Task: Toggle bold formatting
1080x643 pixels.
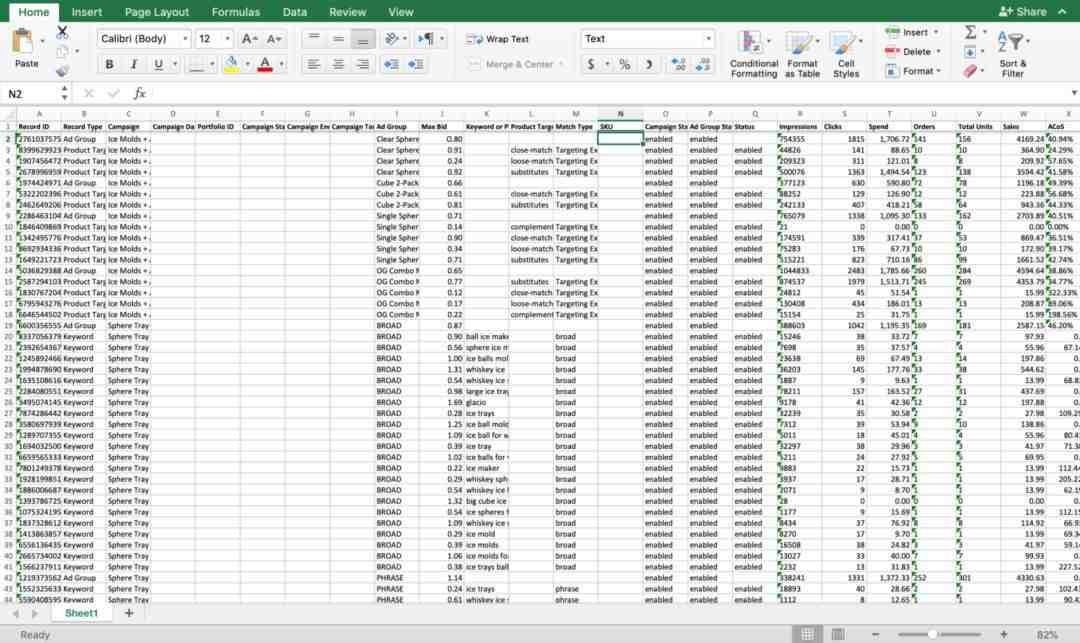Action: tap(109, 64)
